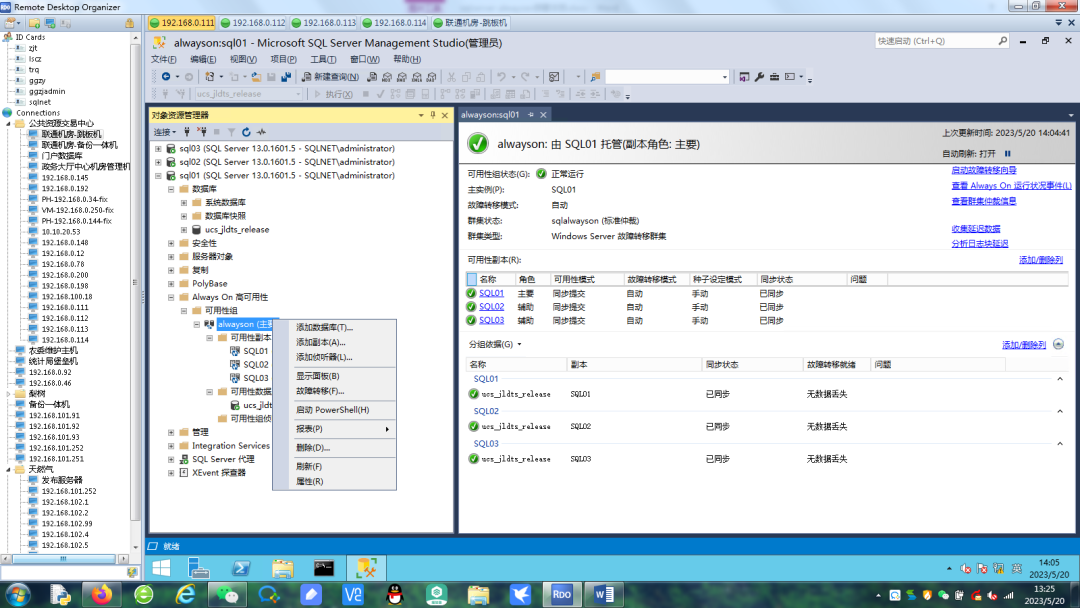Expand the 安全性 folder node

[x=171, y=243]
